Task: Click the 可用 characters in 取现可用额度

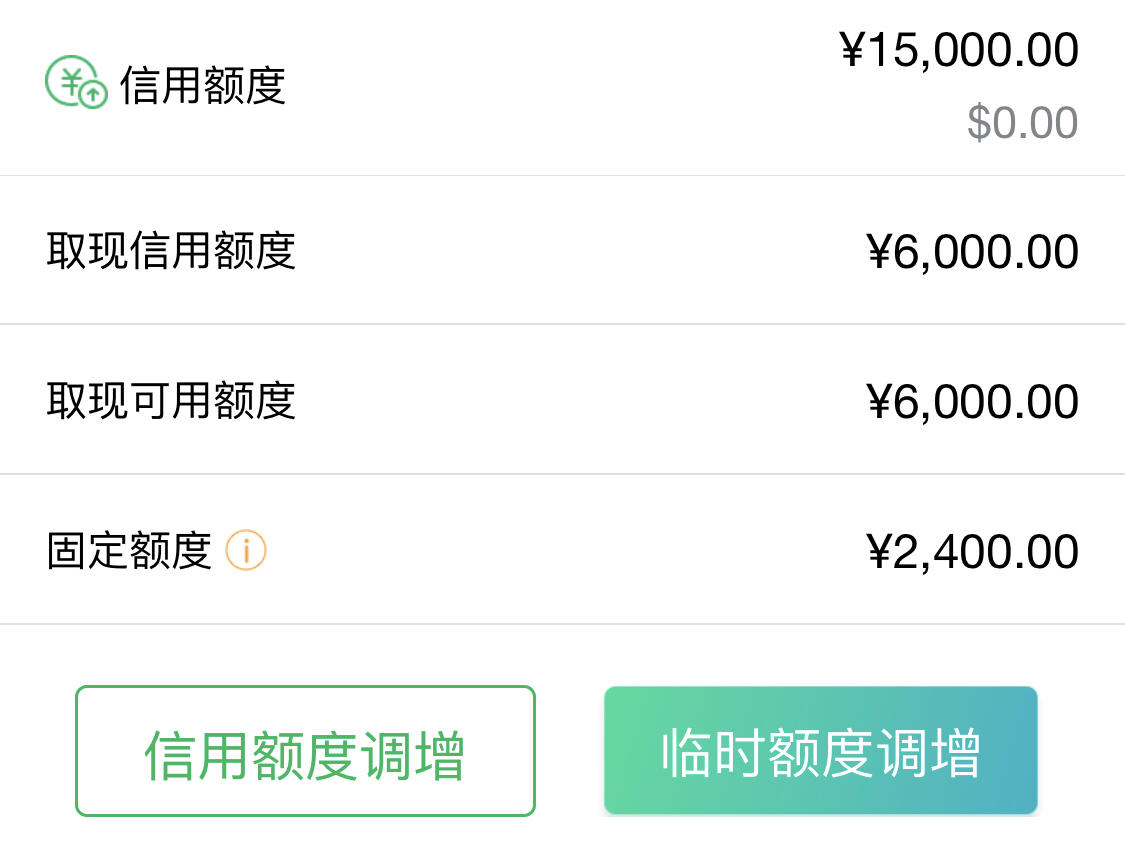Action: pos(170,400)
